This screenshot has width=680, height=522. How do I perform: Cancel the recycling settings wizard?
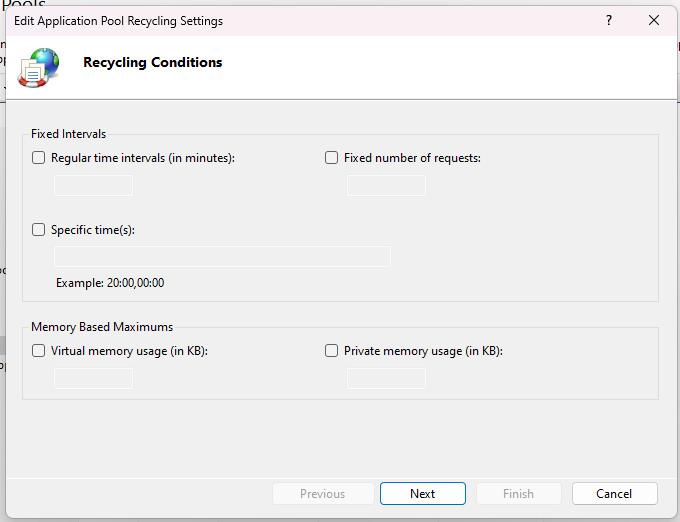[x=614, y=493]
